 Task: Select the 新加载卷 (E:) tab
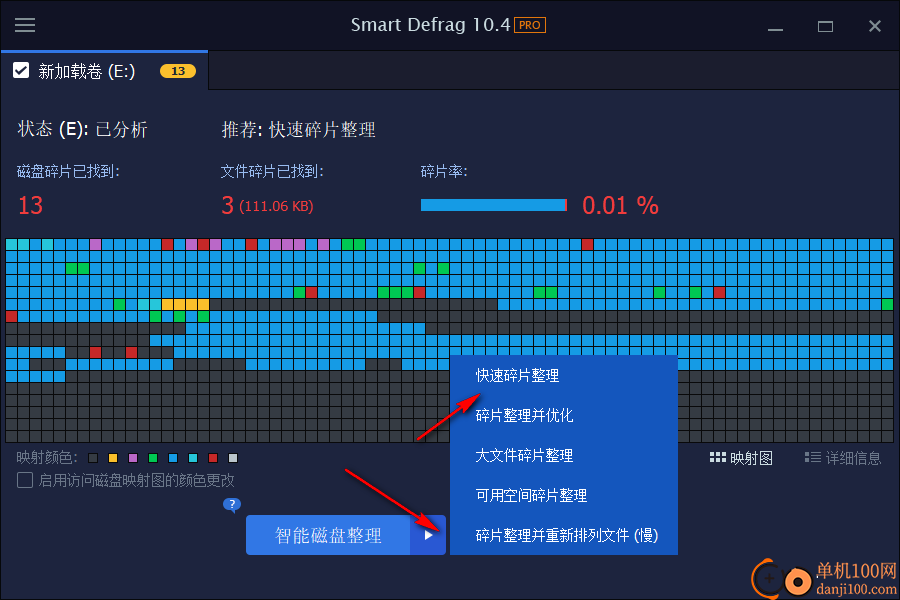(104, 71)
